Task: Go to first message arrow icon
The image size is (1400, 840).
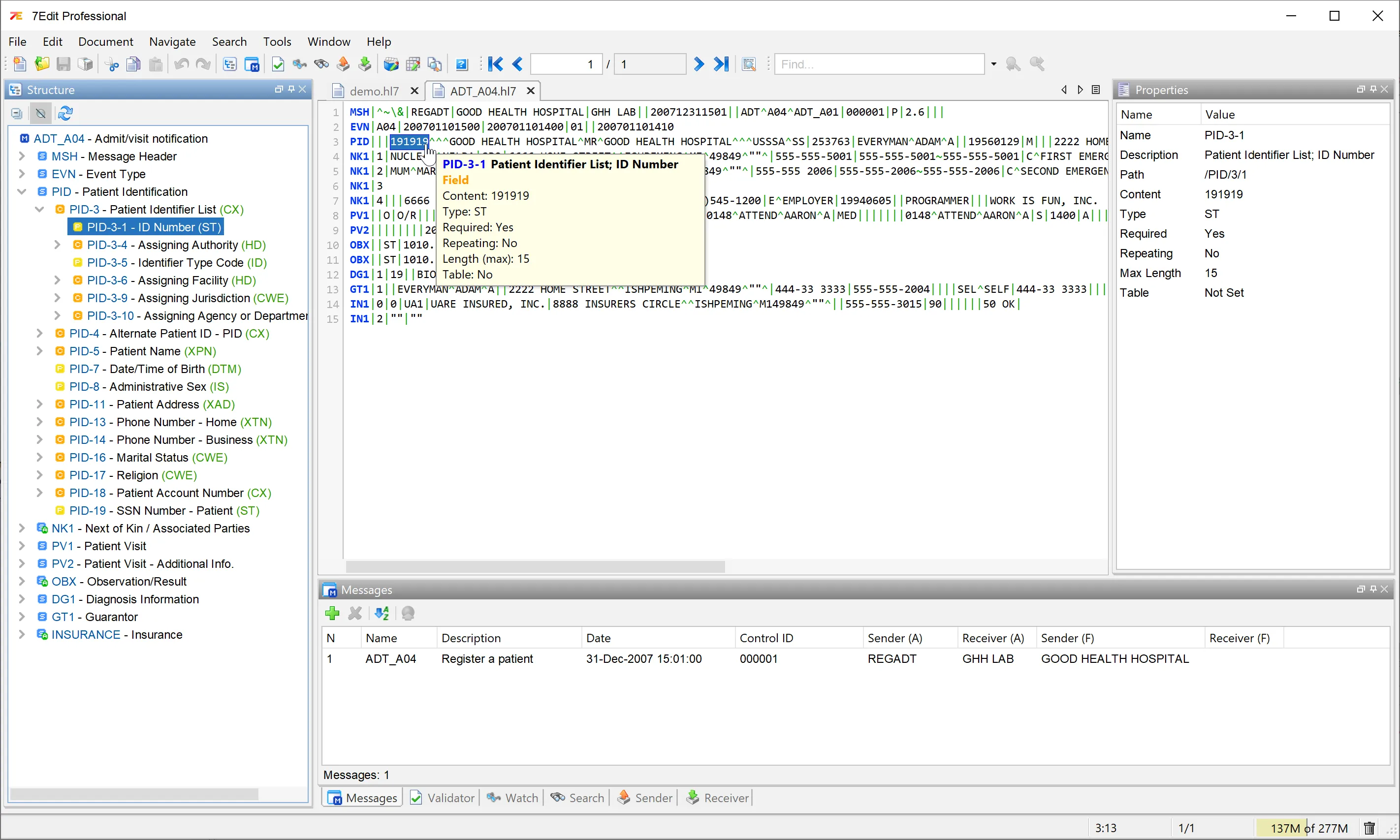Action: click(495, 64)
